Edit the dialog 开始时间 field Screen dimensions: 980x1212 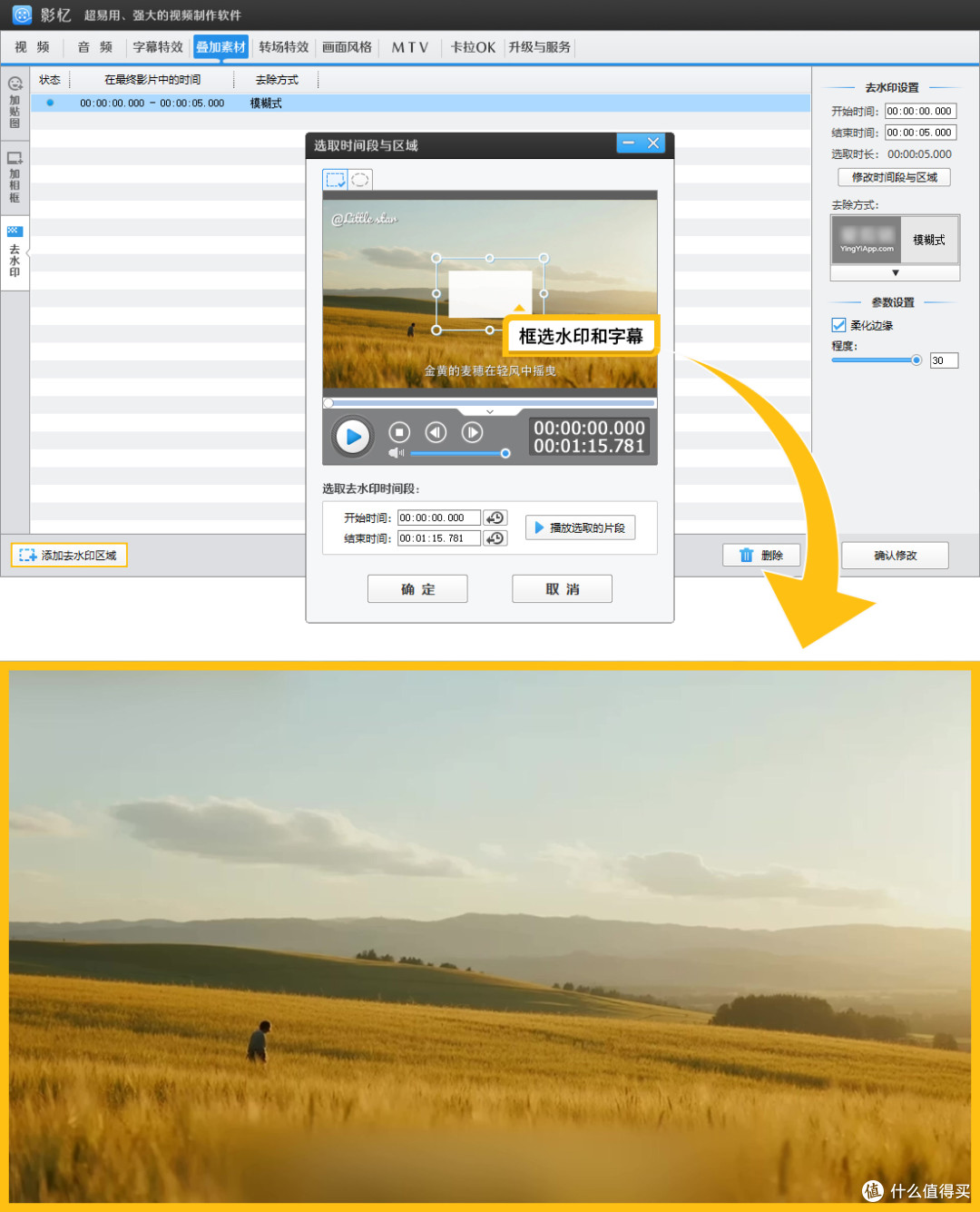tap(439, 517)
